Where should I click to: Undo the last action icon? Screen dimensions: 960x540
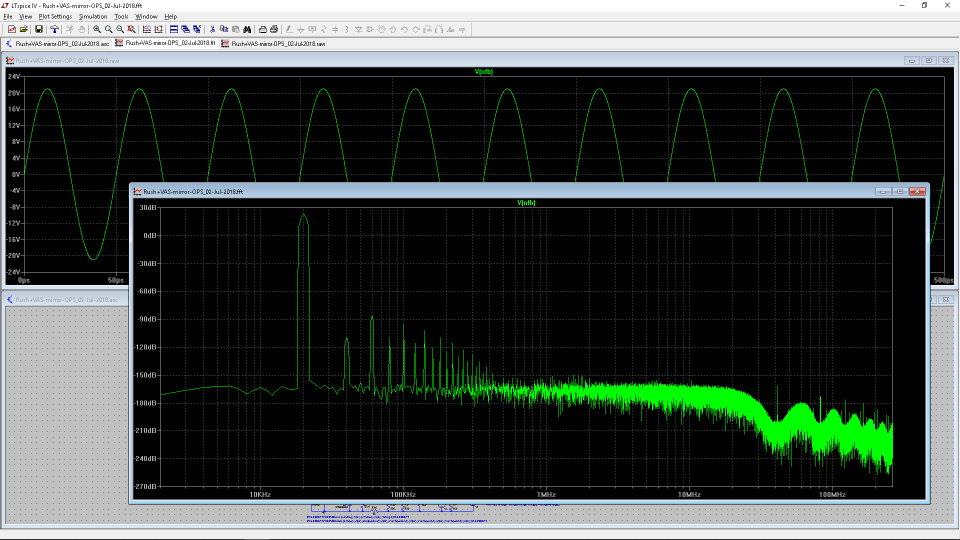pyautogui.click(x=405, y=29)
